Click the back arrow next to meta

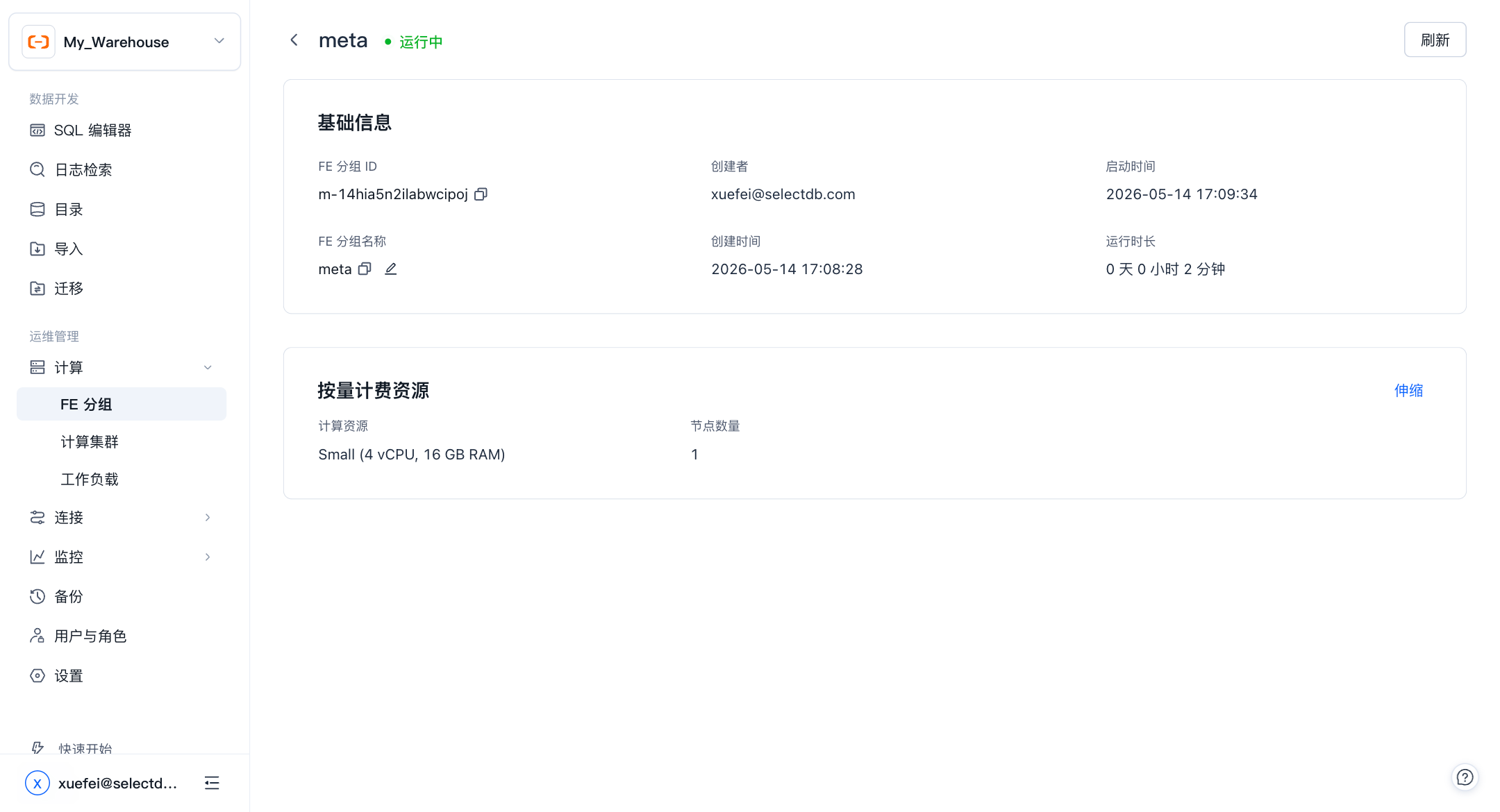[x=294, y=40]
